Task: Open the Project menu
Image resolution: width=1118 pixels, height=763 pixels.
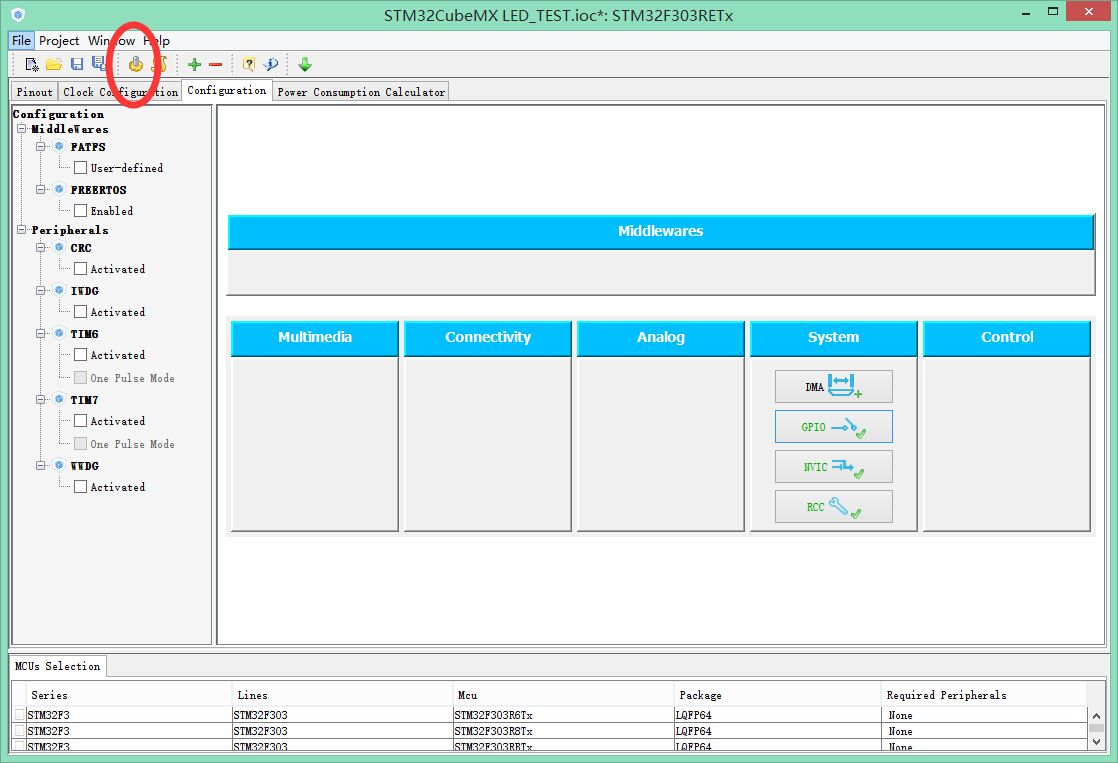Action: point(59,41)
